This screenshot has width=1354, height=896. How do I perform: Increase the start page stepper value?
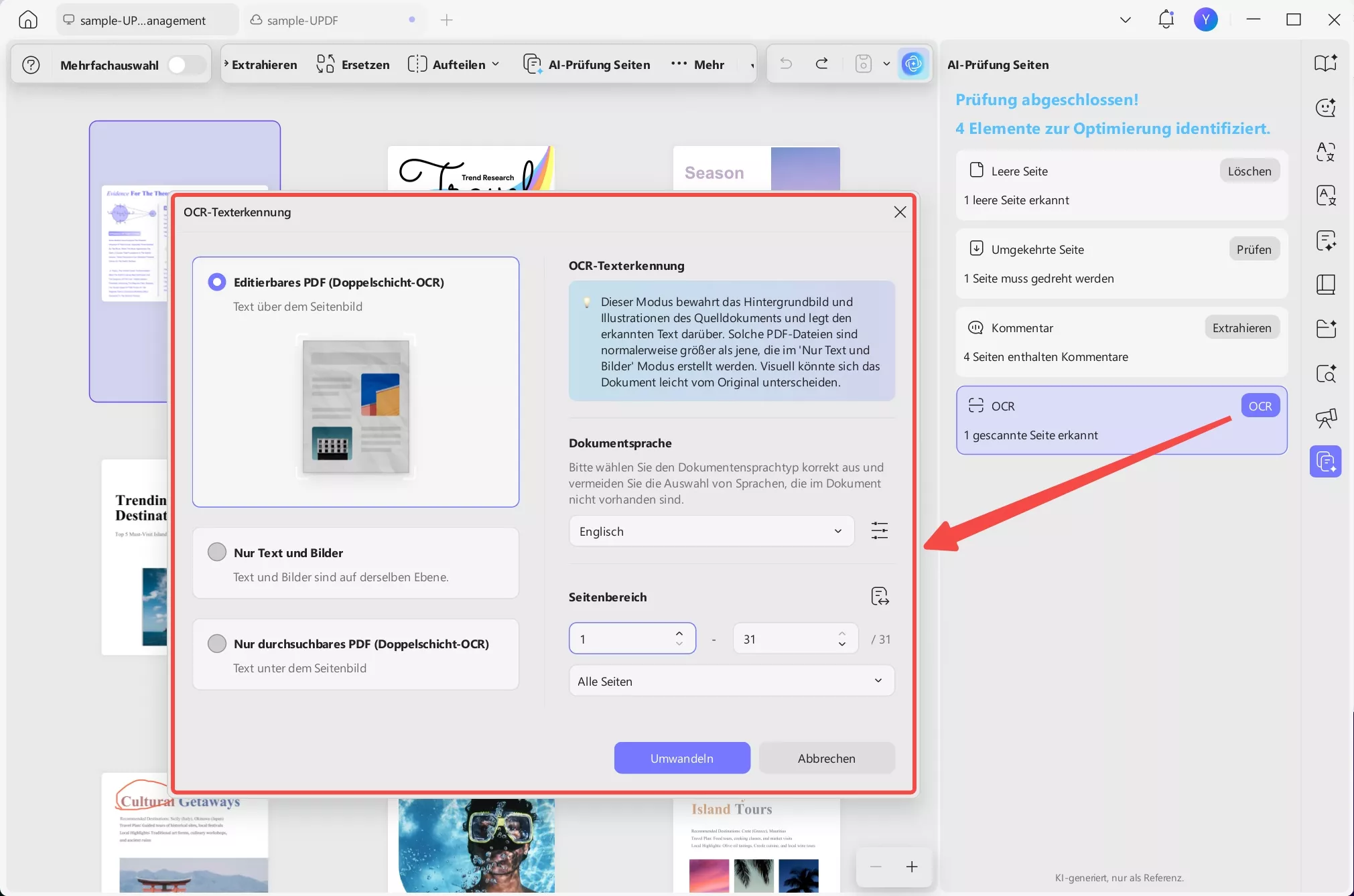679,633
